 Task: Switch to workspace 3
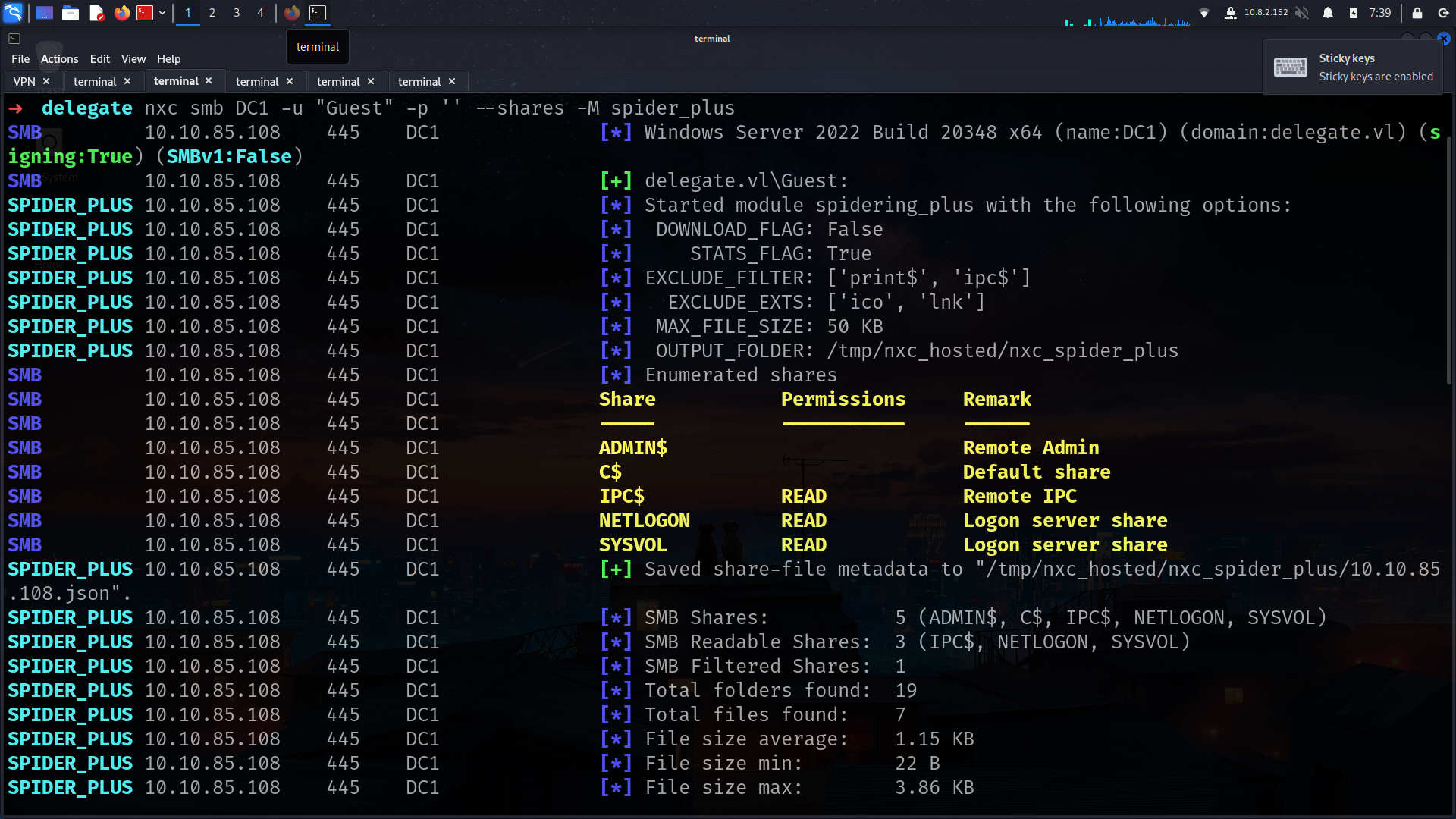click(237, 13)
